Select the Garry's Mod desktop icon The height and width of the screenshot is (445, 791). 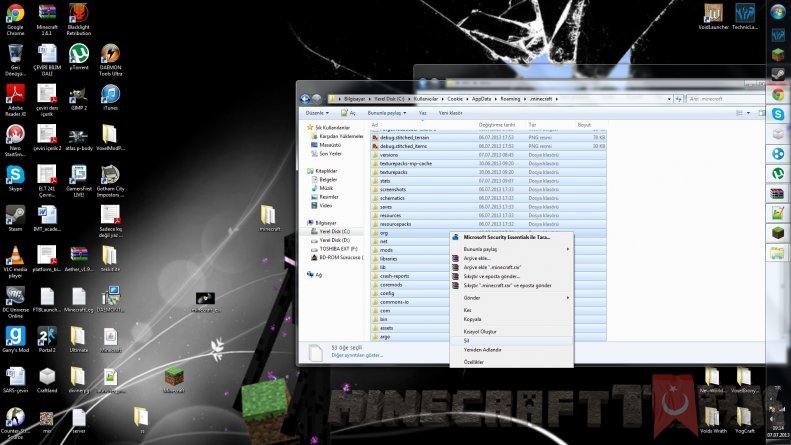coord(15,340)
